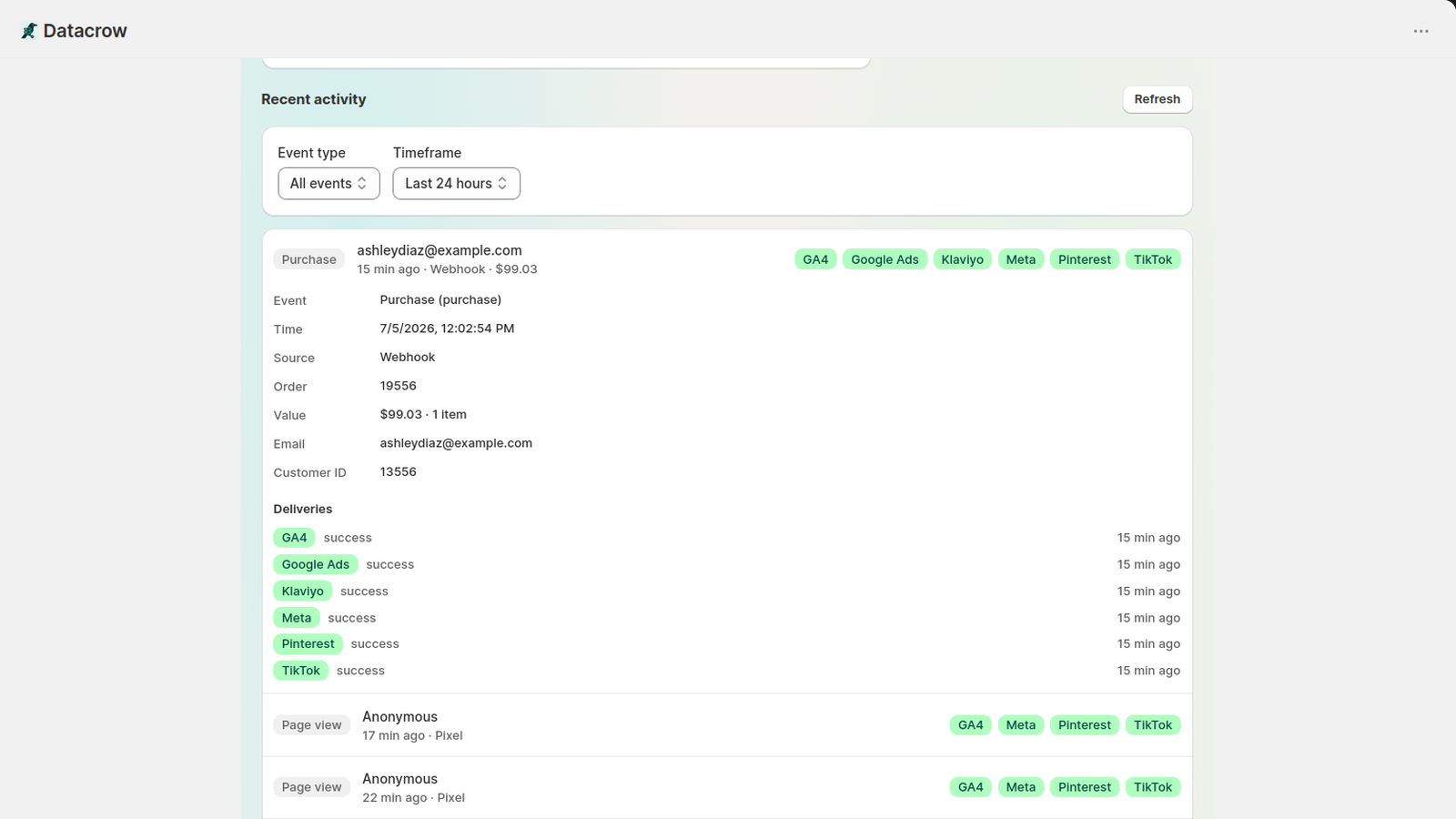Click the email value in the Email detail row
This screenshot has height=819, width=1456.
[456, 443]
